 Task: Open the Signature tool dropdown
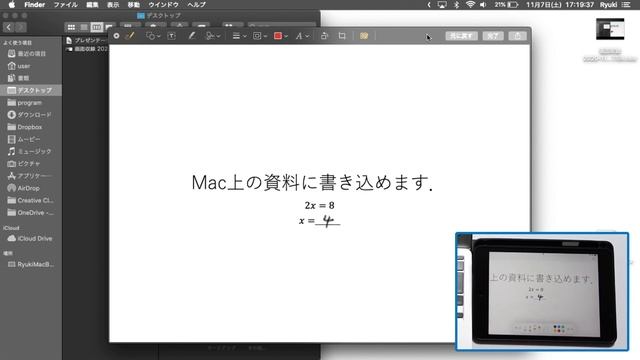pos(213,36)
